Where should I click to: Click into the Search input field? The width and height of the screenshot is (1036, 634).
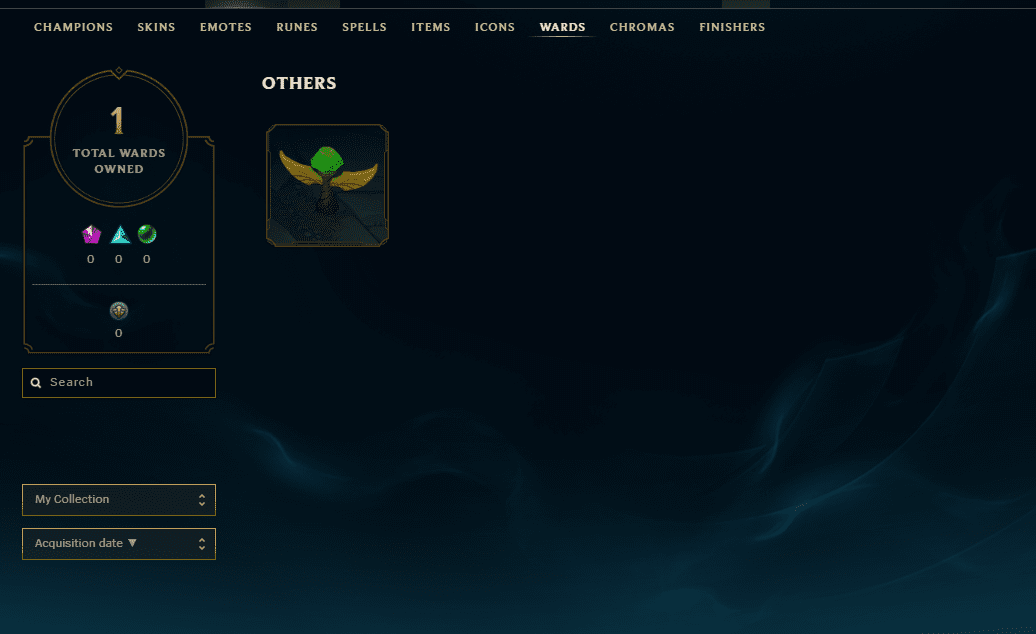pyautogui.click(x=119, y=383)
